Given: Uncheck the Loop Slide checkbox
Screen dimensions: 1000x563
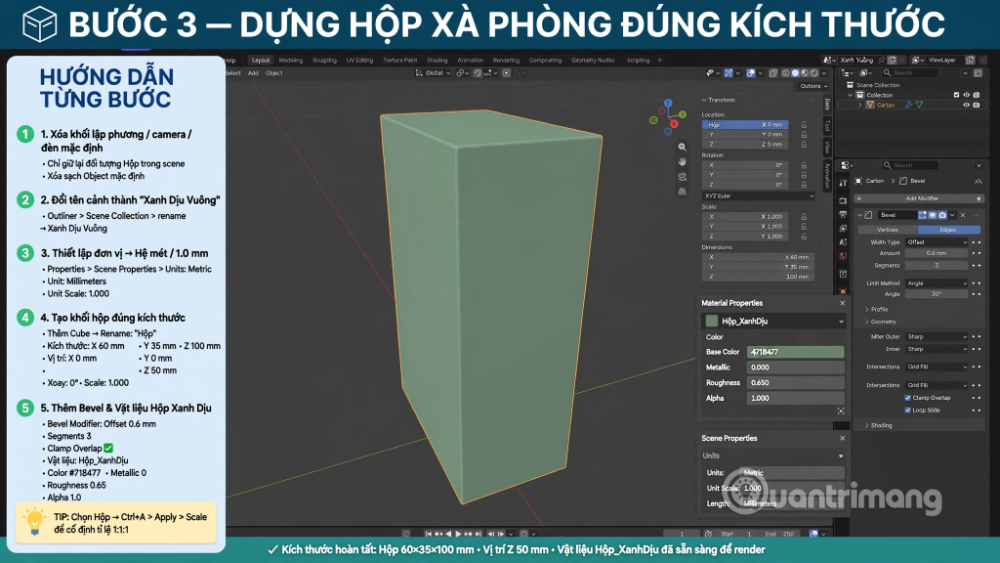Looking at the screenshot, I should coord(908,410).
